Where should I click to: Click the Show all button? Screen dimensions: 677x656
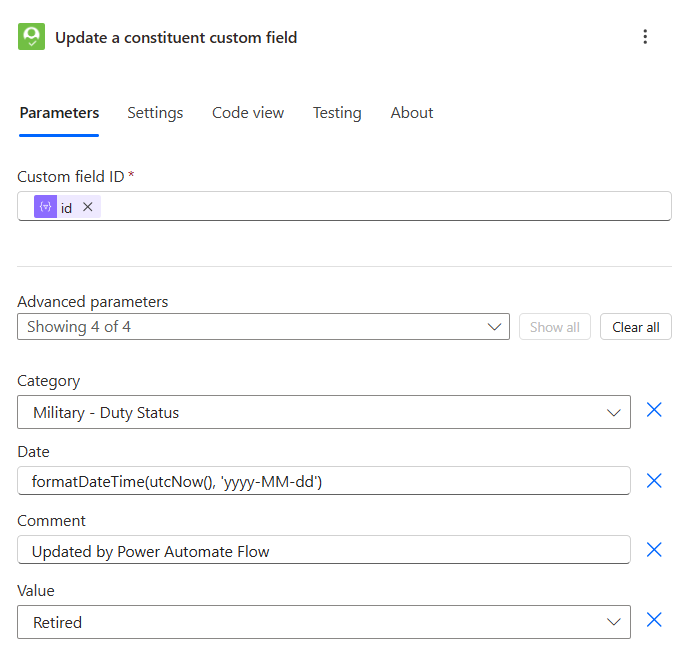click(x=554, y=327)
